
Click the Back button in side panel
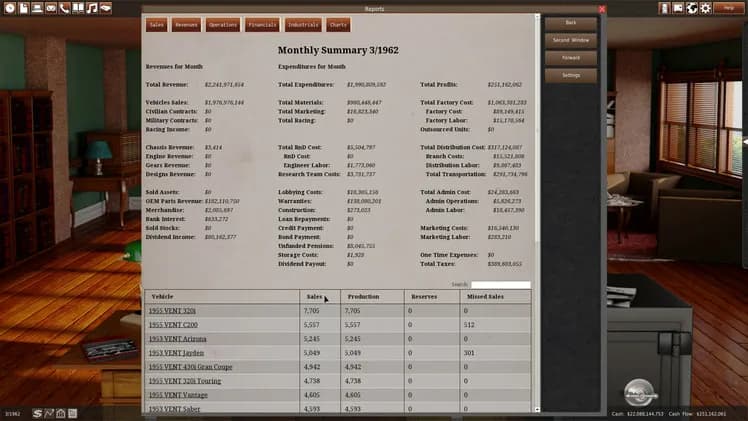coord(571,23)
